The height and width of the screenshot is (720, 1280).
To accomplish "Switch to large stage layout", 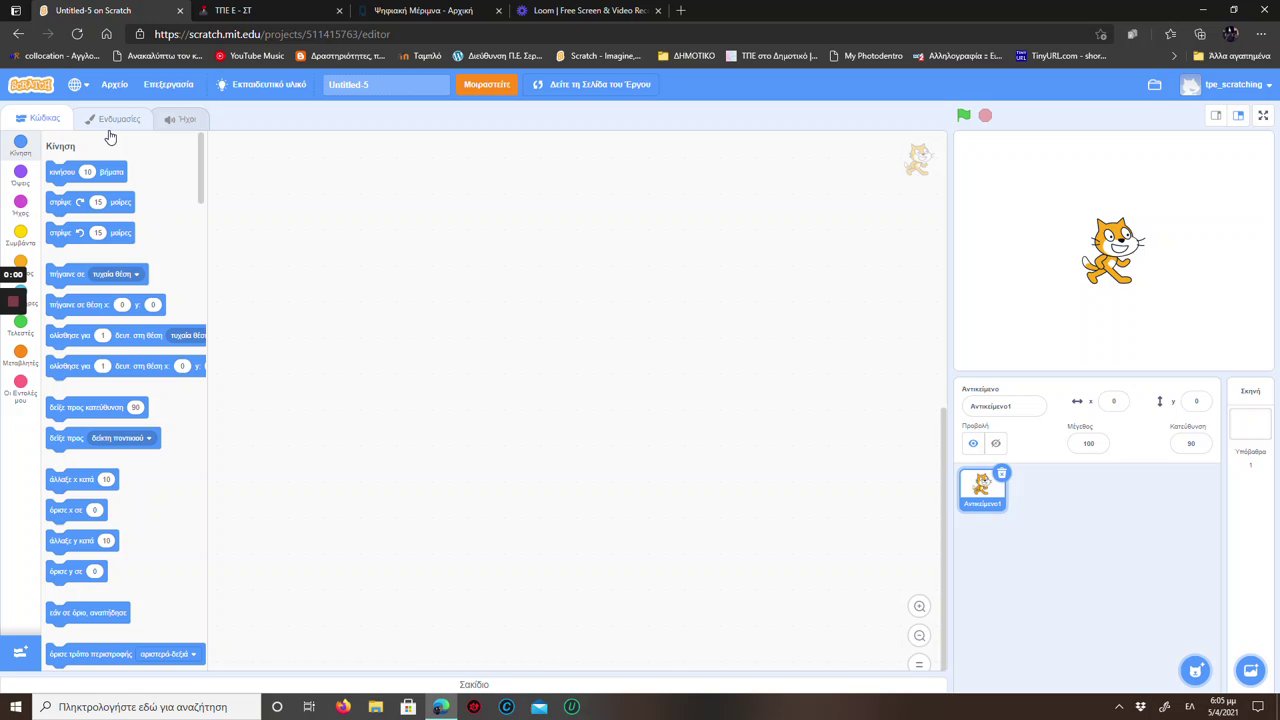I will point(1238,115).
